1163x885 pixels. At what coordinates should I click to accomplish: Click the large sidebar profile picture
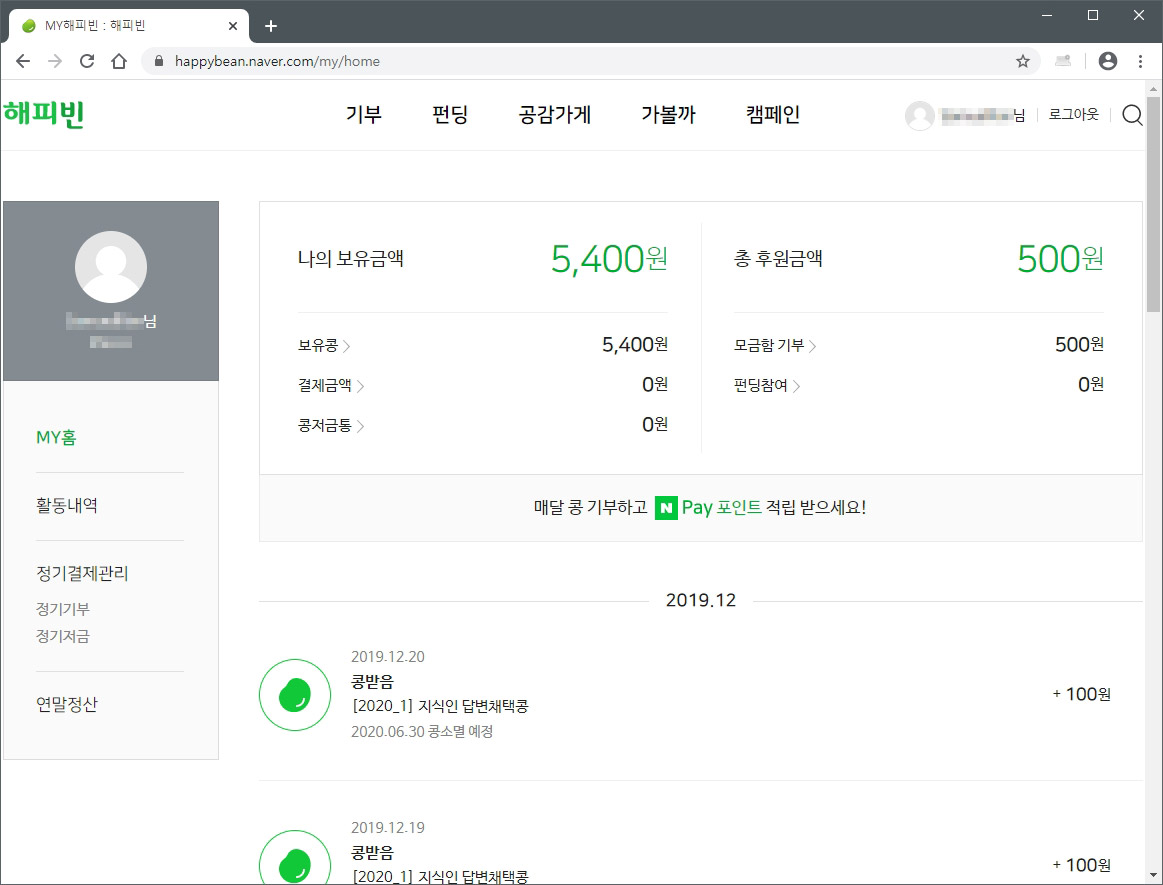[x=111, y=267]
